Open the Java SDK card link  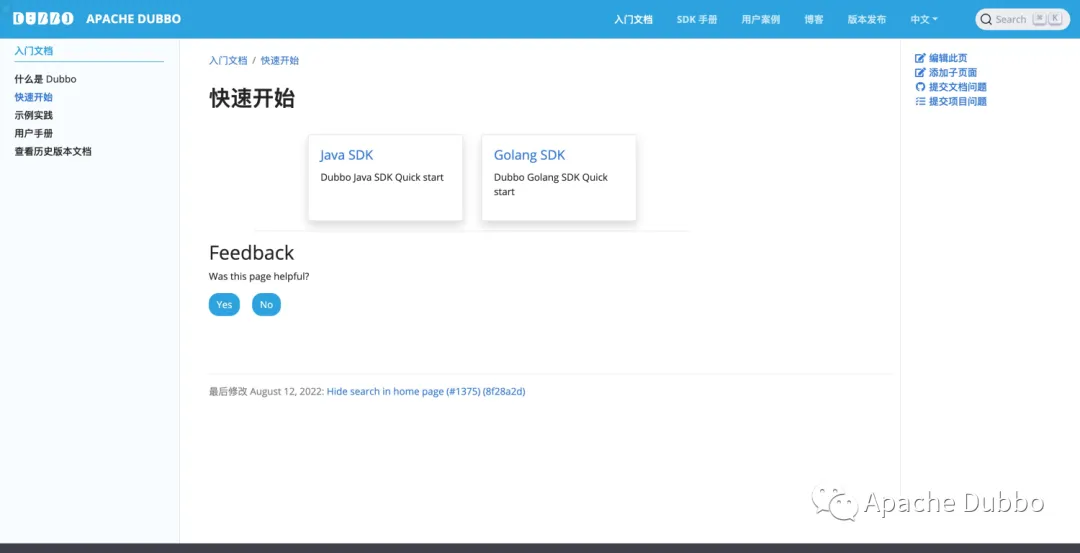[346, 155]
